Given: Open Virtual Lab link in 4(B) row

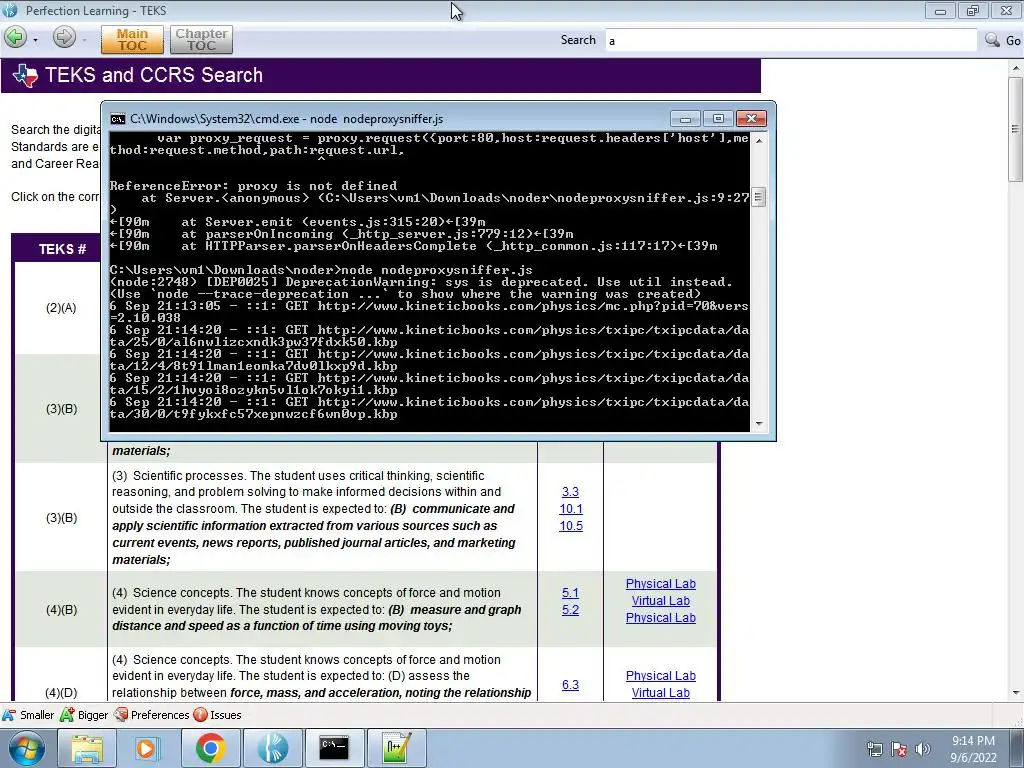Looking at the screenshot, I should coord(660,601).
